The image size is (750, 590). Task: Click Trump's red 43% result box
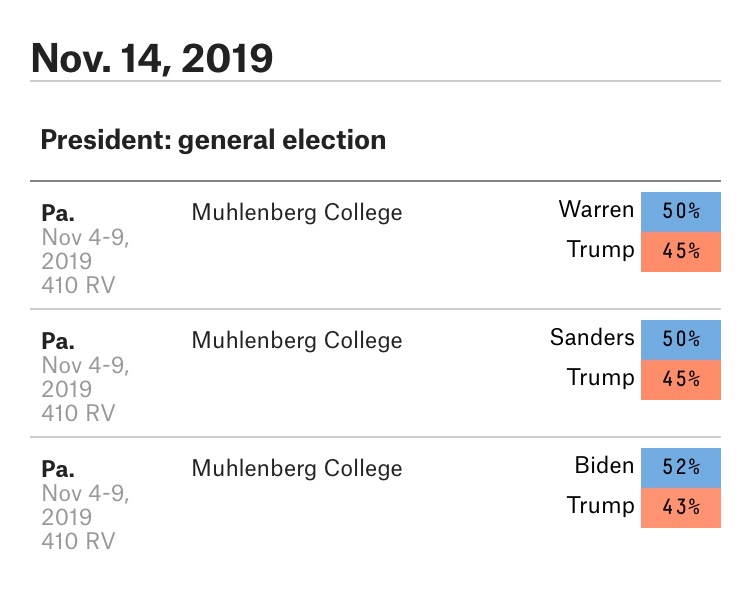tap(680, 507)
